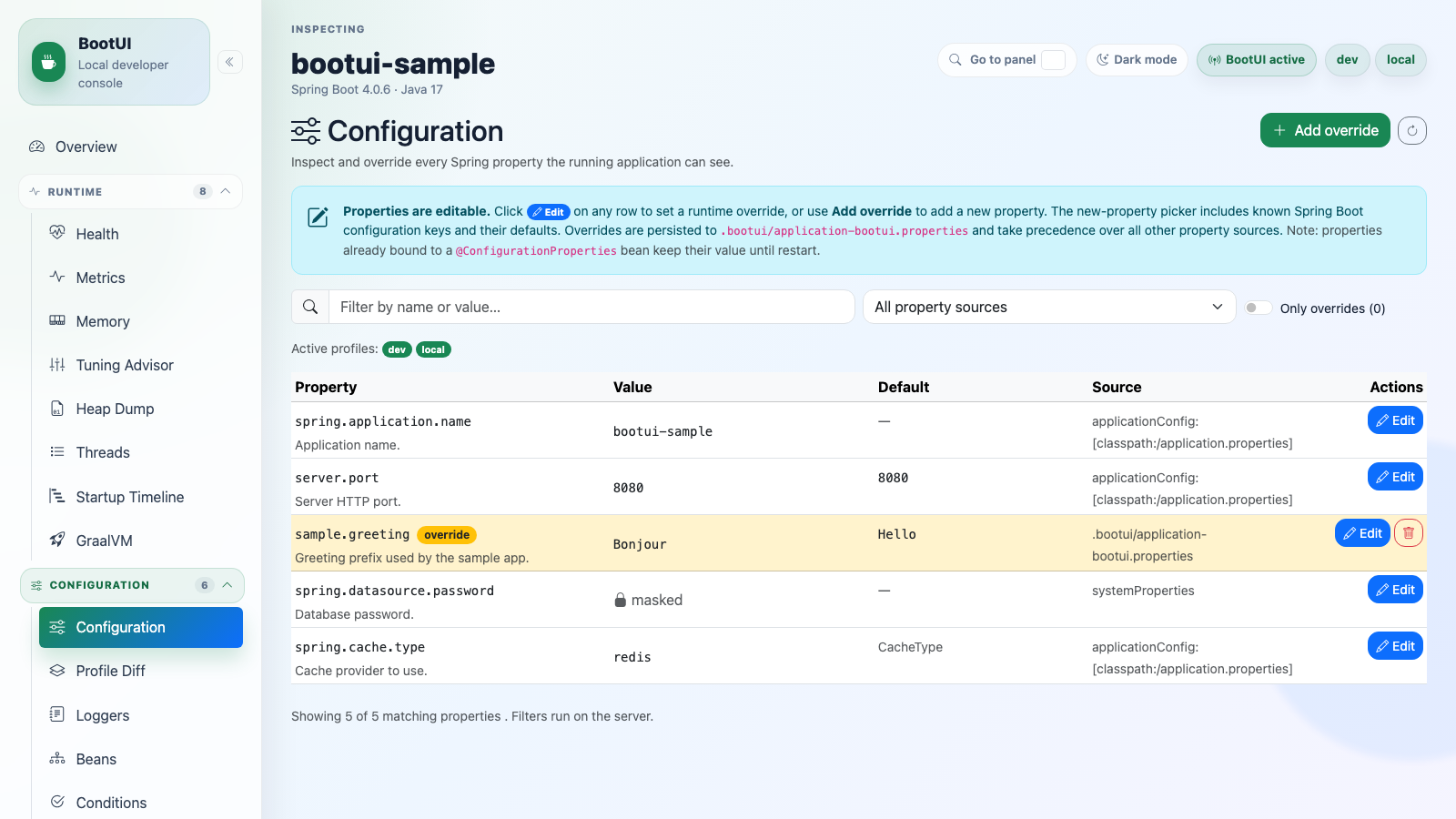Viewport: 1456px width, 819px height.
Task: Click the BootUI active status pill
Action: pos(1257,60)
